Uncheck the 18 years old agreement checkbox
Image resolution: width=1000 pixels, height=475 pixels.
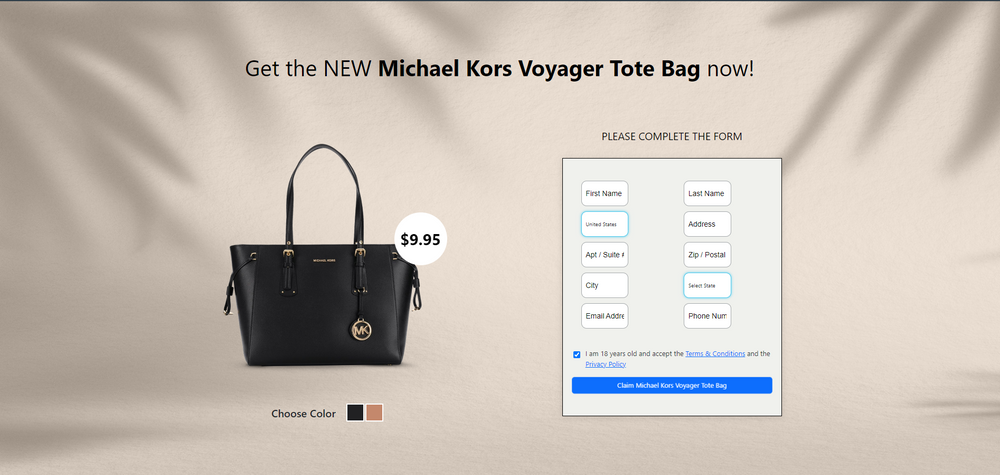click(577, 354)
